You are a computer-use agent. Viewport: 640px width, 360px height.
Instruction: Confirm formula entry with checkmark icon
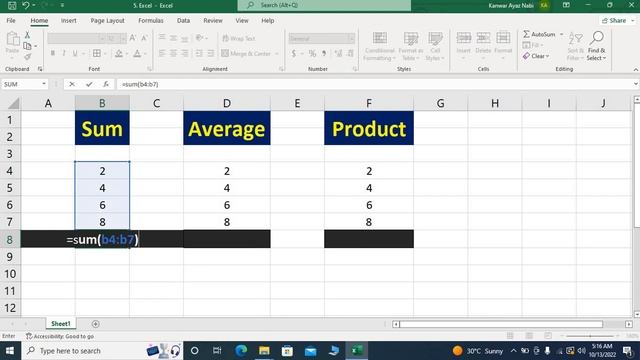89,84
